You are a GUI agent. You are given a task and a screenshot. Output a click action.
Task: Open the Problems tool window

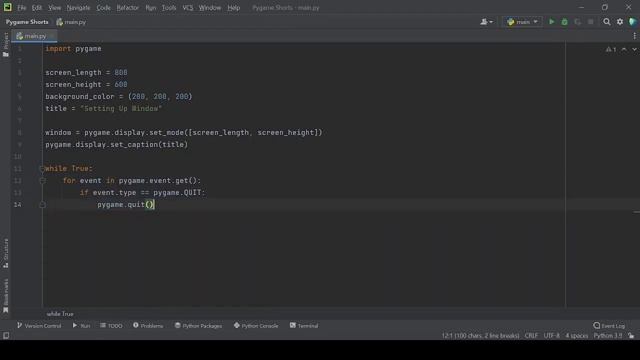tap(148, 326)
